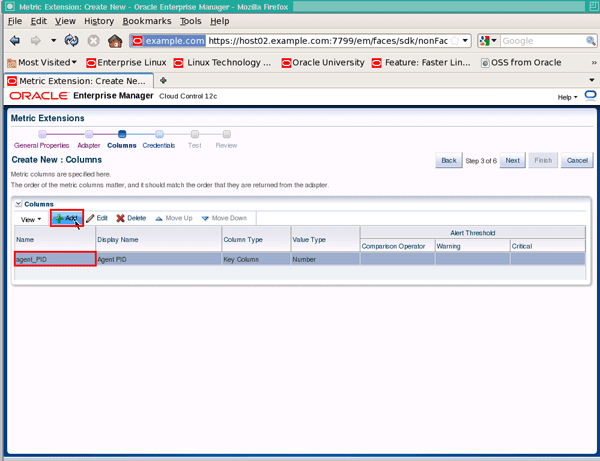The height and width of the screenshot is (461, 600).
Task: Delete the selected column
Action: point(131,218)
